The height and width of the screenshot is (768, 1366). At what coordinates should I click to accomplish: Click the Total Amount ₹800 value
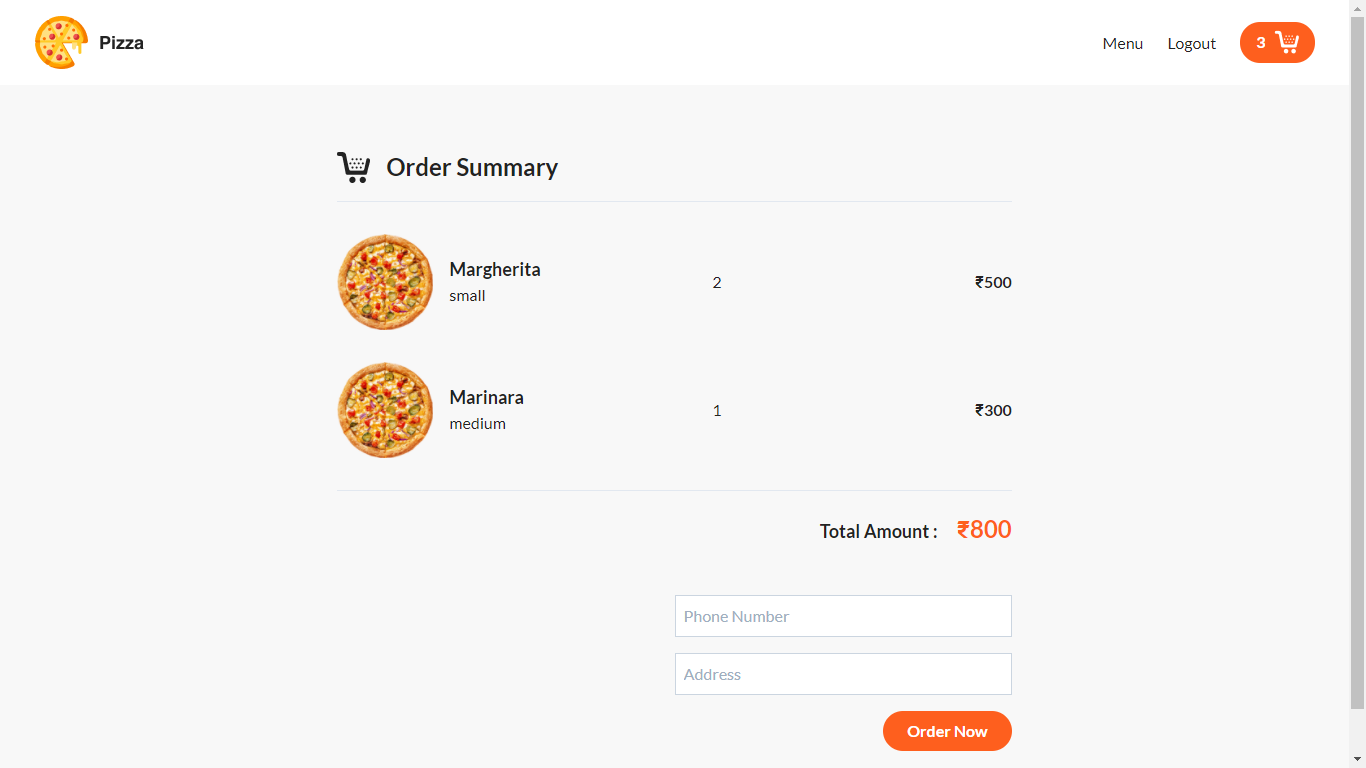pos(984,529)
